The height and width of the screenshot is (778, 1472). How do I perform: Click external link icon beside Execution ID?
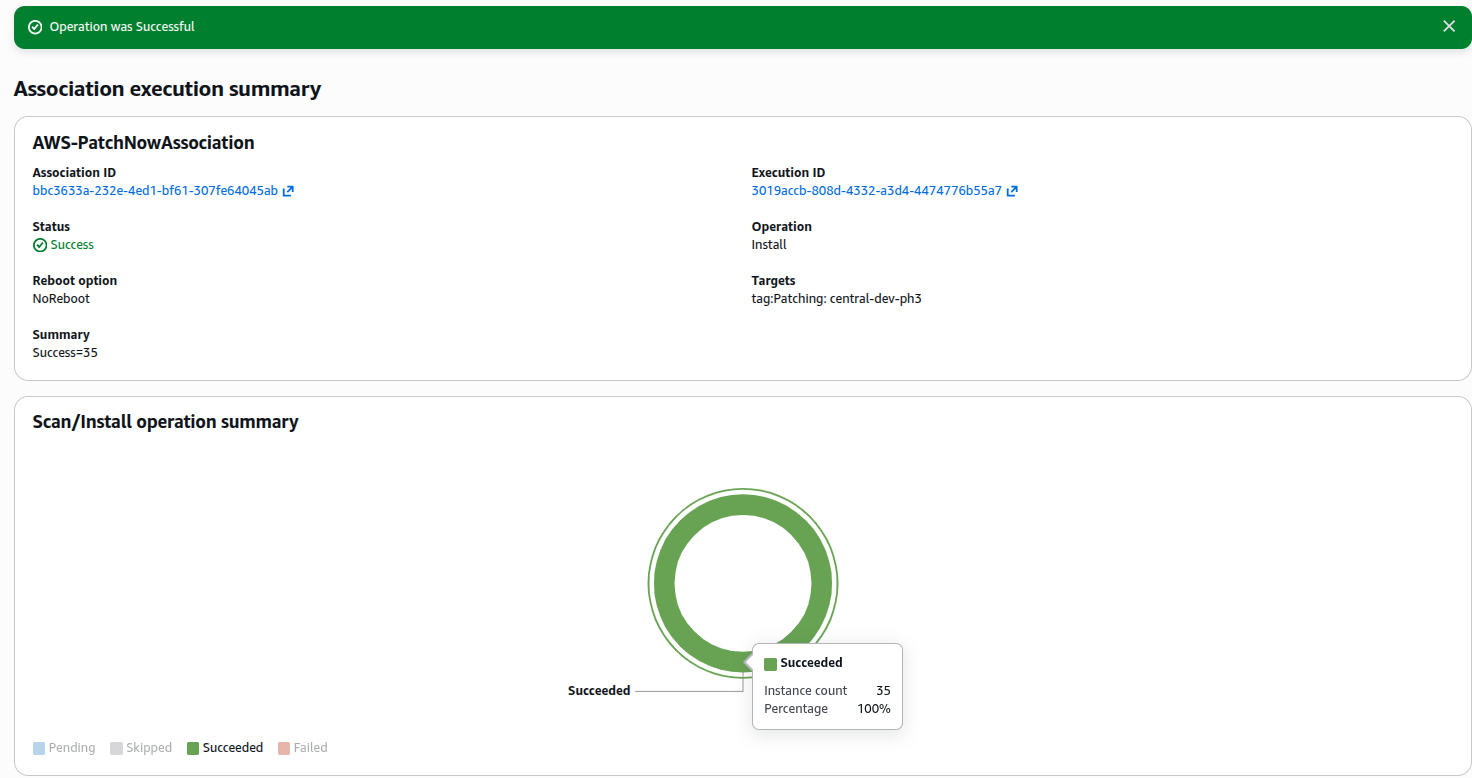point(1012,191)
